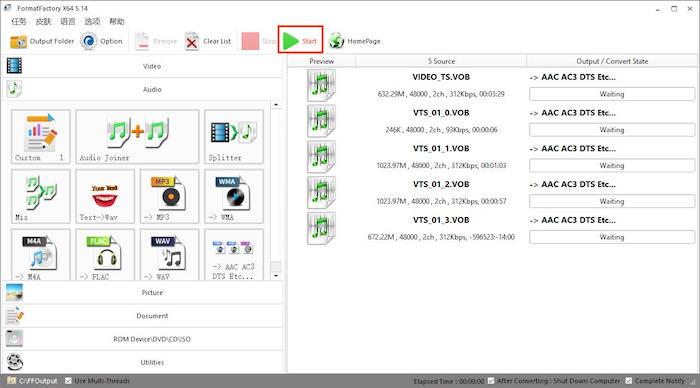
Task: Open the Text->Wav tool
Action: point(105,196)
